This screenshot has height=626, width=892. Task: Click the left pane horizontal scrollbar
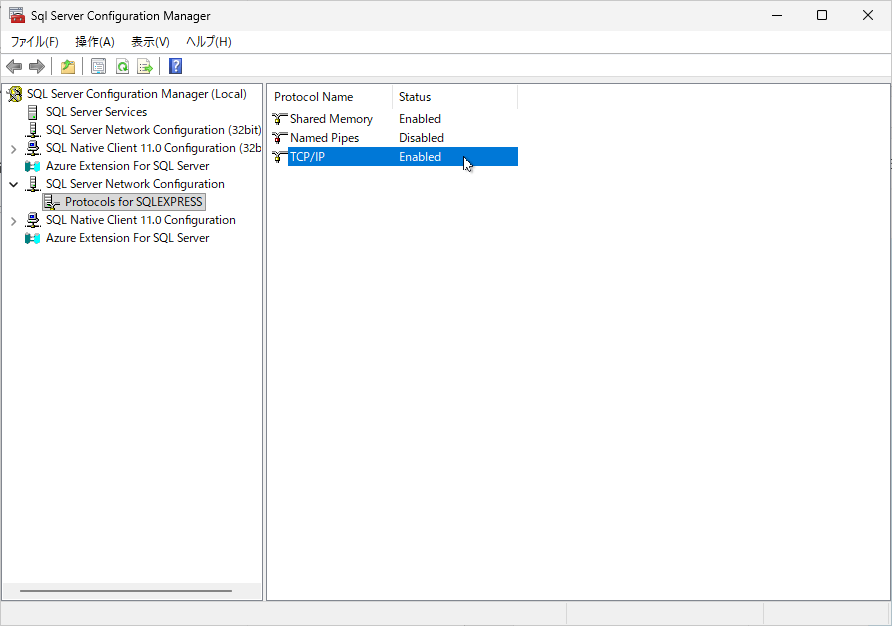tap(125, 591)
